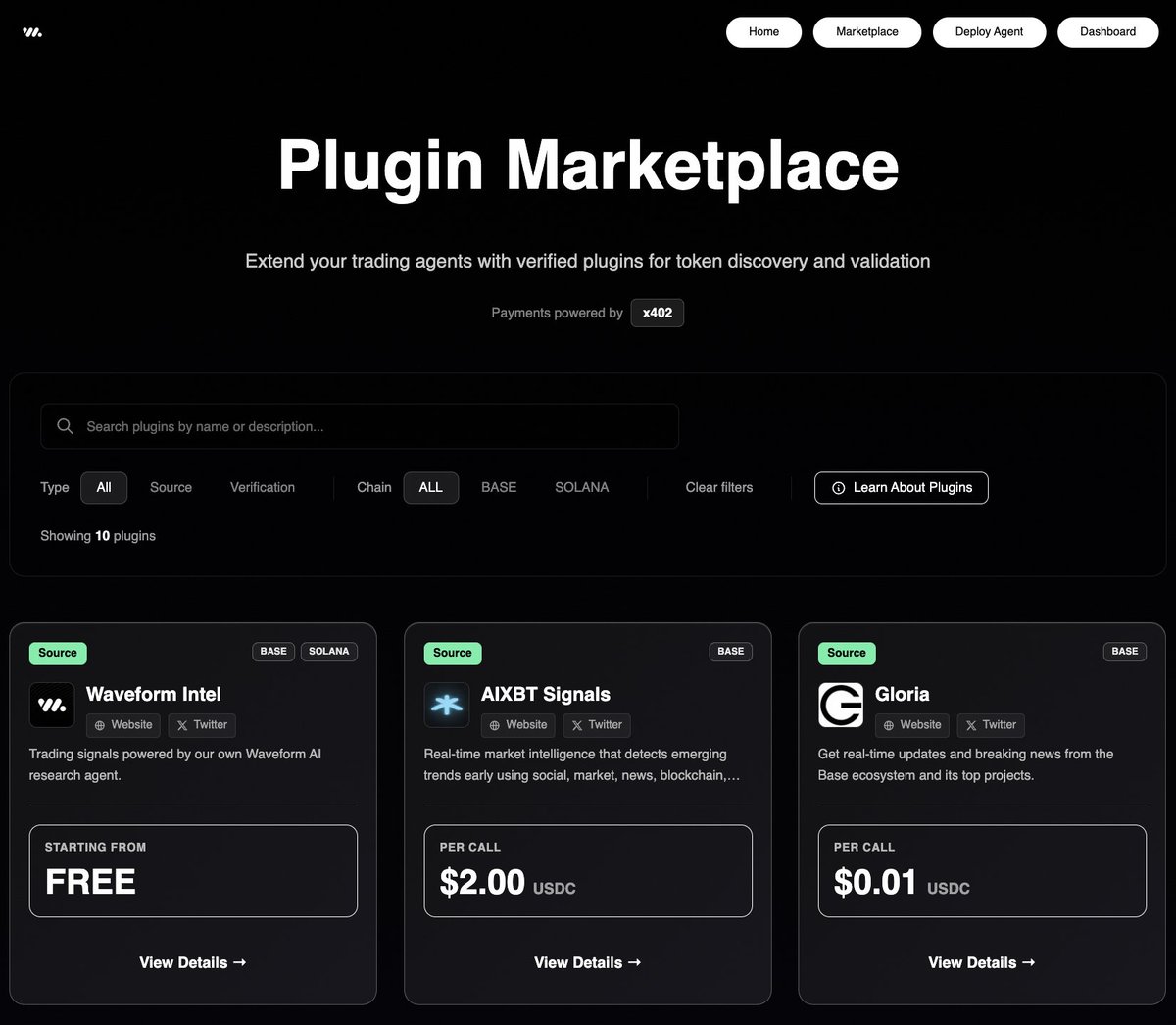Filter plugins by Verification type
The height and width of the screenshot is (1025, 1176).
tap(262, 487)
